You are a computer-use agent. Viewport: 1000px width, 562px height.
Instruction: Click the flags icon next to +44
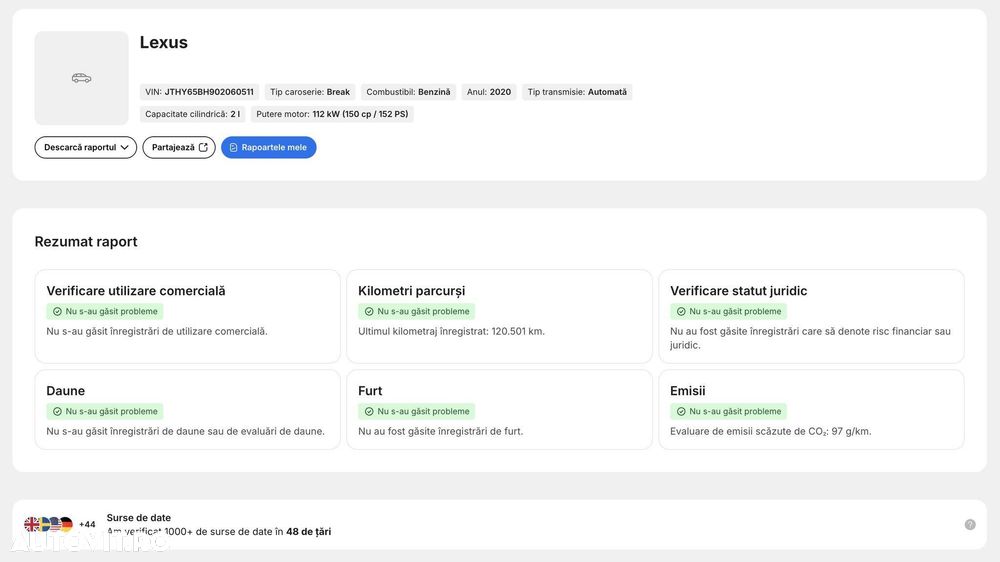click(48, 524)
